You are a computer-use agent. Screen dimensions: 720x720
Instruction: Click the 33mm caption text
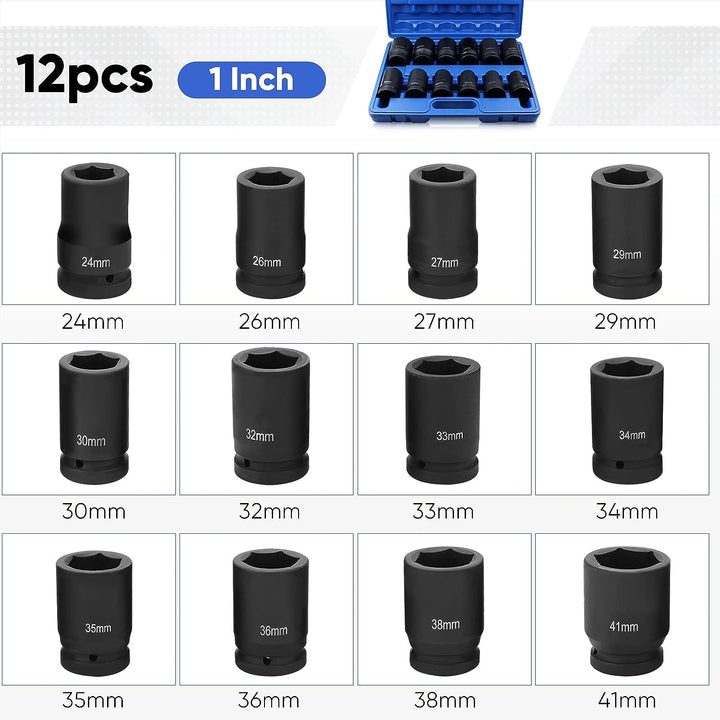443,511
